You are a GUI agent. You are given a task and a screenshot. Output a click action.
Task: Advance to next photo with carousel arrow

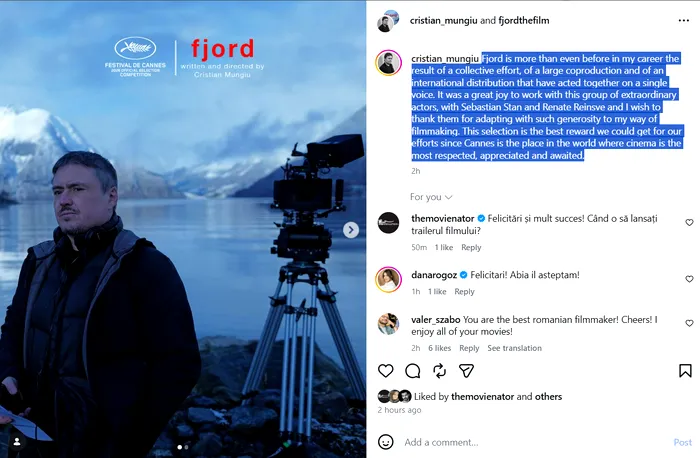pos(351,230)
